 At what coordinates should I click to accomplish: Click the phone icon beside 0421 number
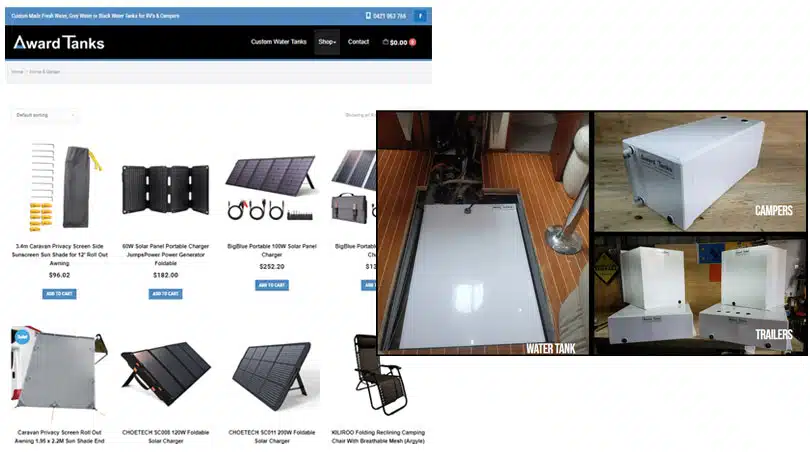tap(367, 16)
